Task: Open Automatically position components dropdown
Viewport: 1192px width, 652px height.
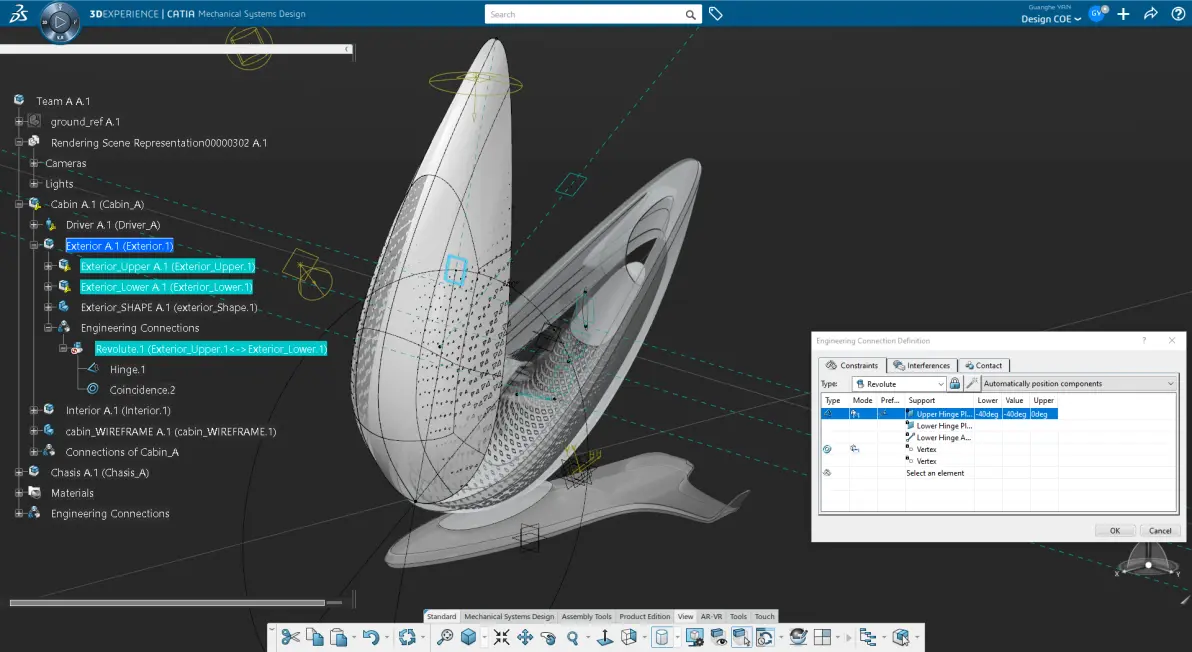Action: click(x=1079, y=384)
